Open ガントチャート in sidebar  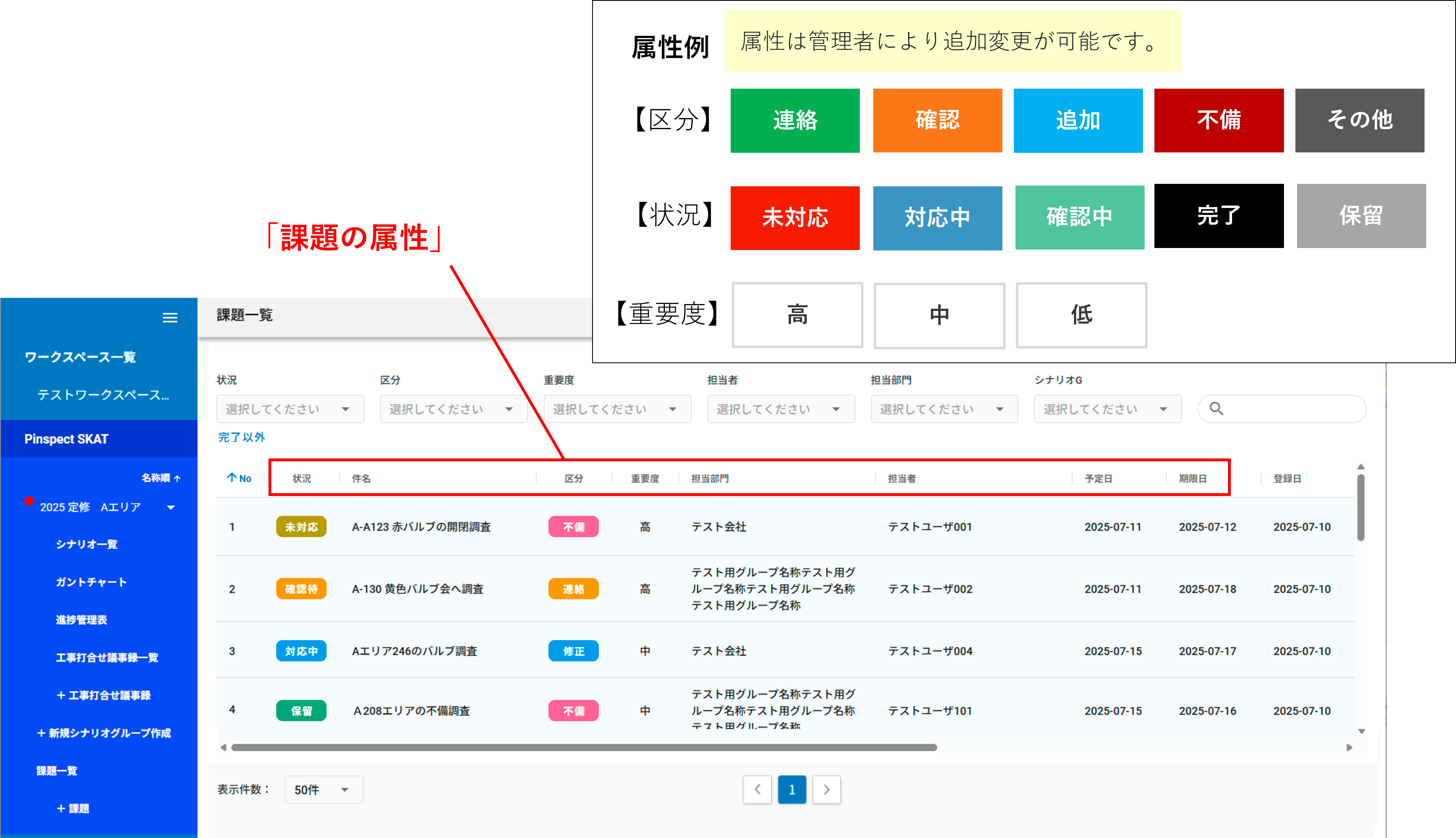pos(91,582)
